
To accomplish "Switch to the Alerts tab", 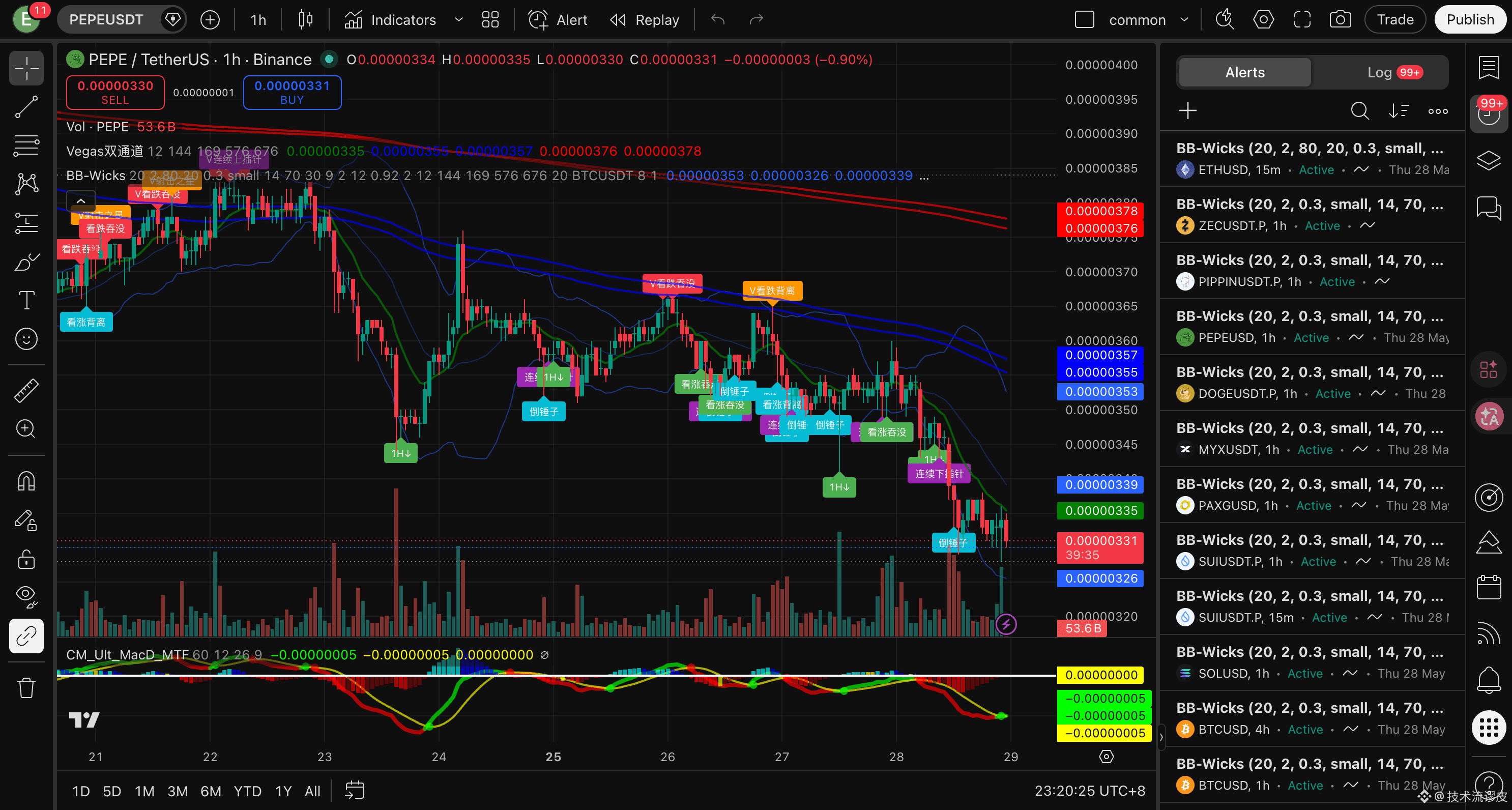I will pos(1244,72).
